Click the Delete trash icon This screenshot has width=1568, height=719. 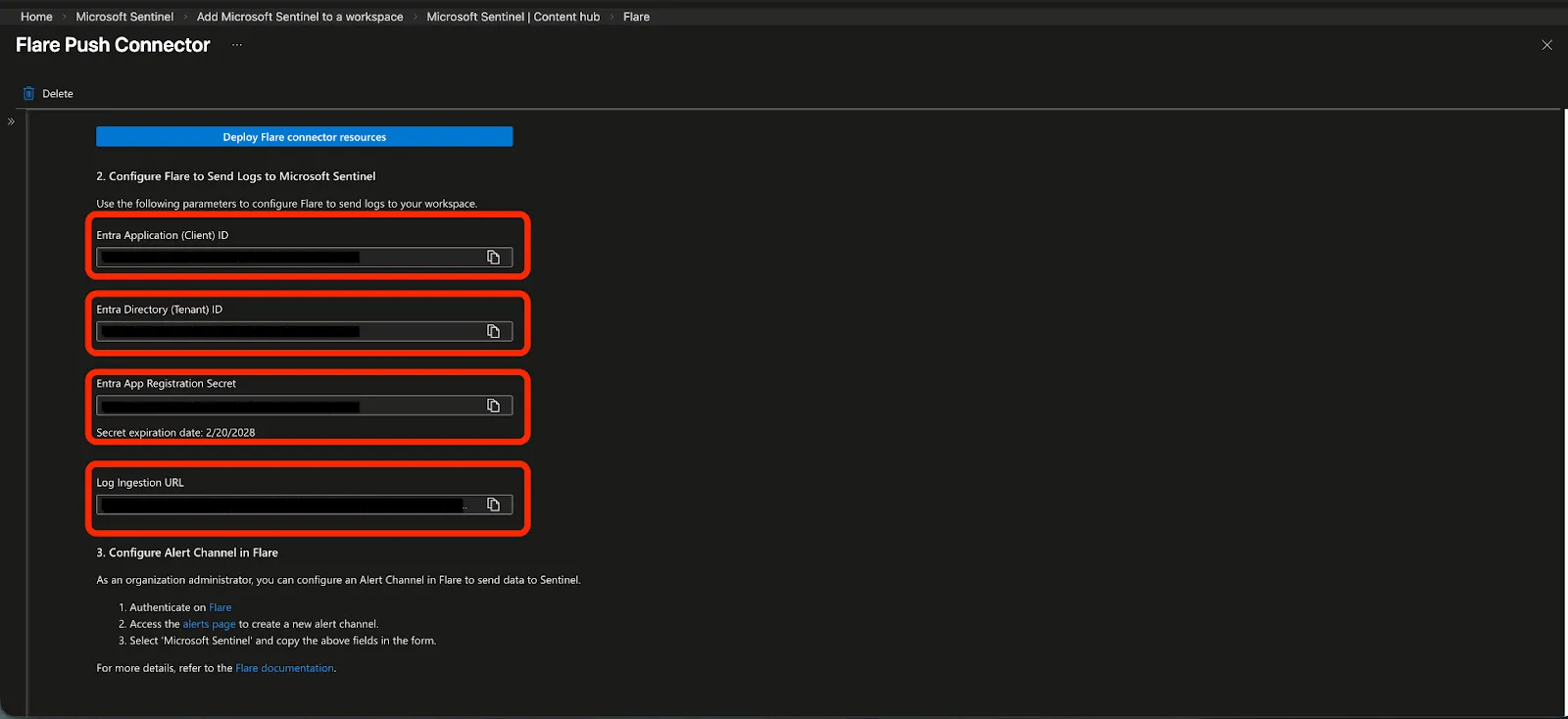coord(28,94)
